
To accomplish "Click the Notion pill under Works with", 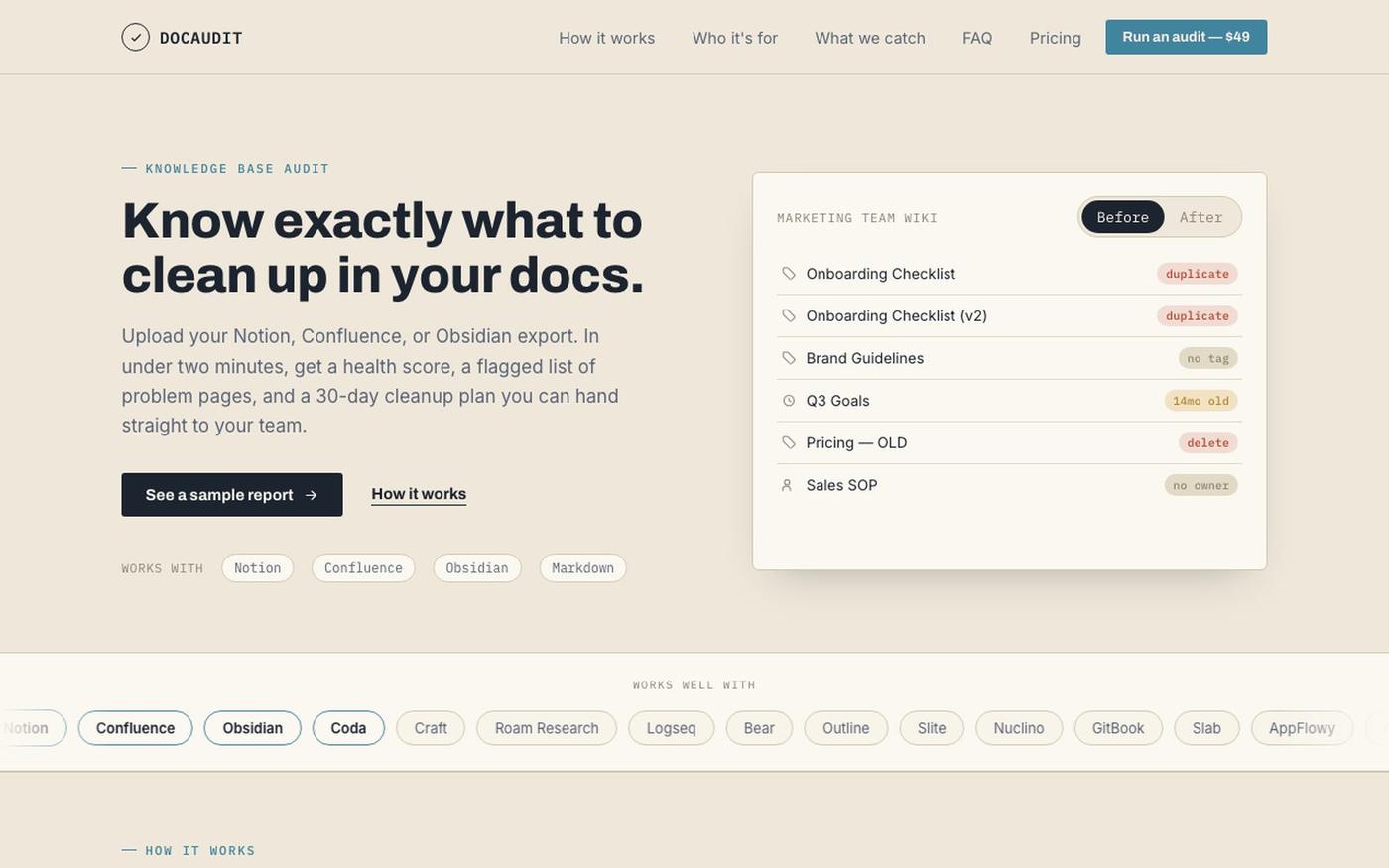I will tap(257, 568).
